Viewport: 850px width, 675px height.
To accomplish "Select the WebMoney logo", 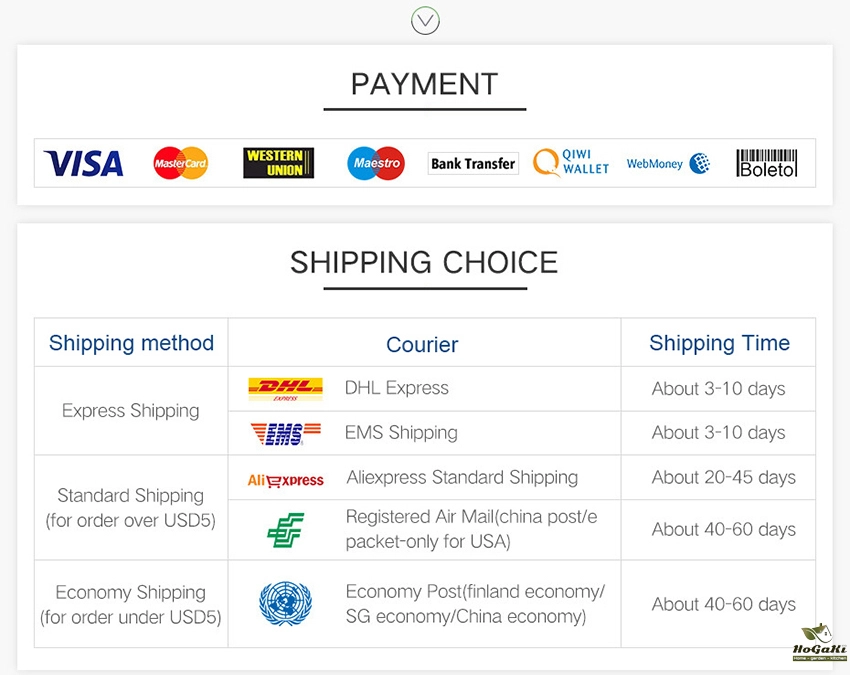I will coord(667,163).
